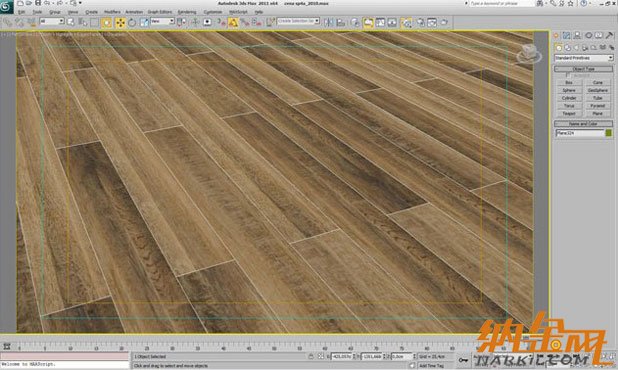Screen dimensions: 618x370
Task: Toggle the Angle Snap button
Action: coord(233,22)
